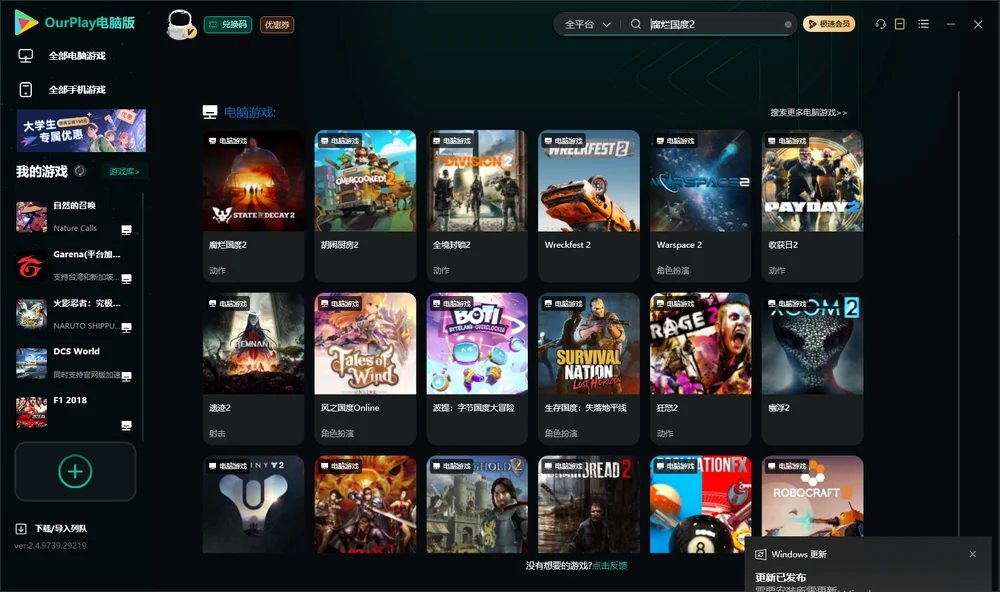Screen dimensions: 1000x592
Task: Click the yellow square icon in title bar
Action: (x=900, y=24)
